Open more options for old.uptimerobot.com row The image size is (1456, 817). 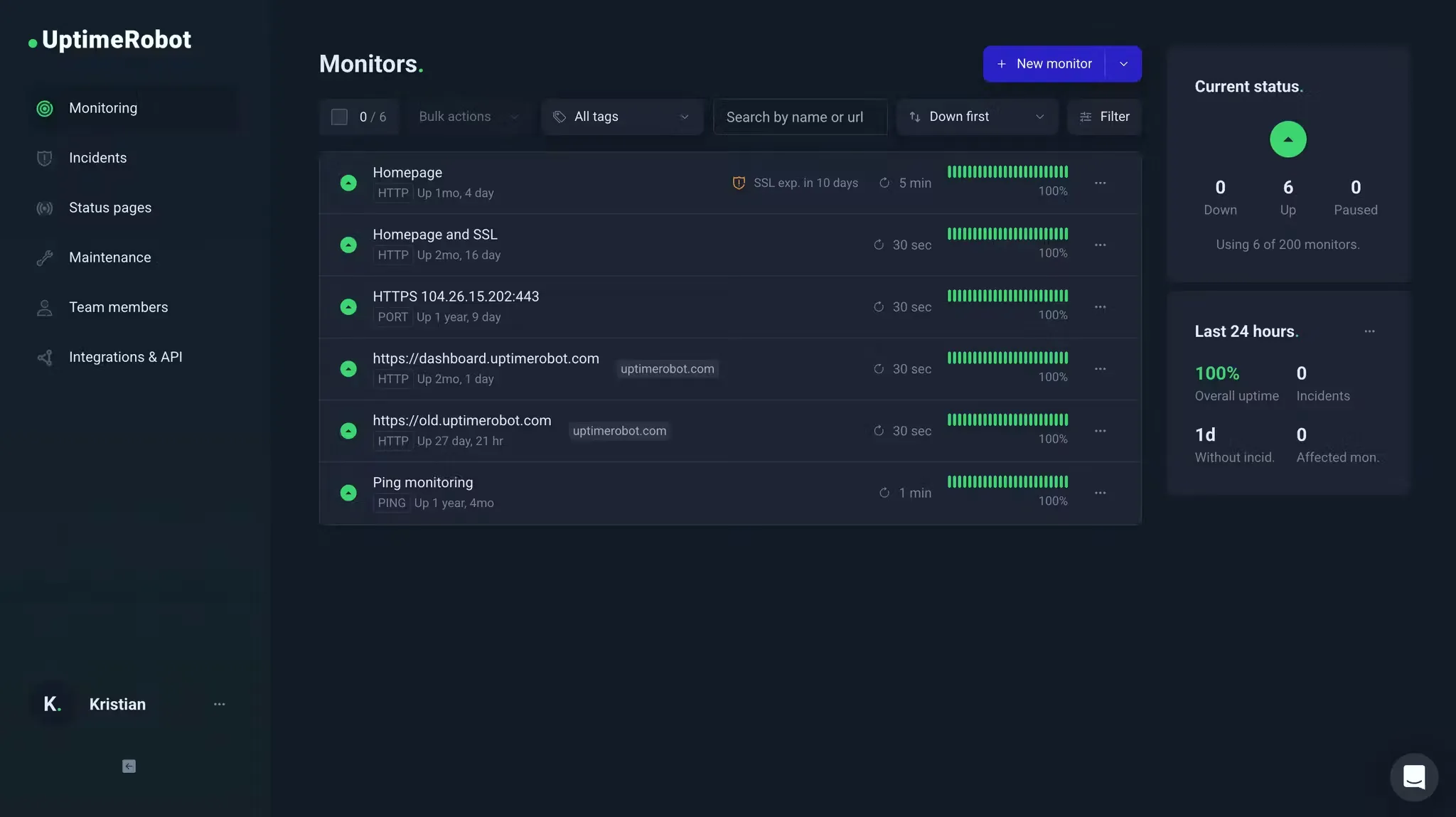tap(1101, 430)
